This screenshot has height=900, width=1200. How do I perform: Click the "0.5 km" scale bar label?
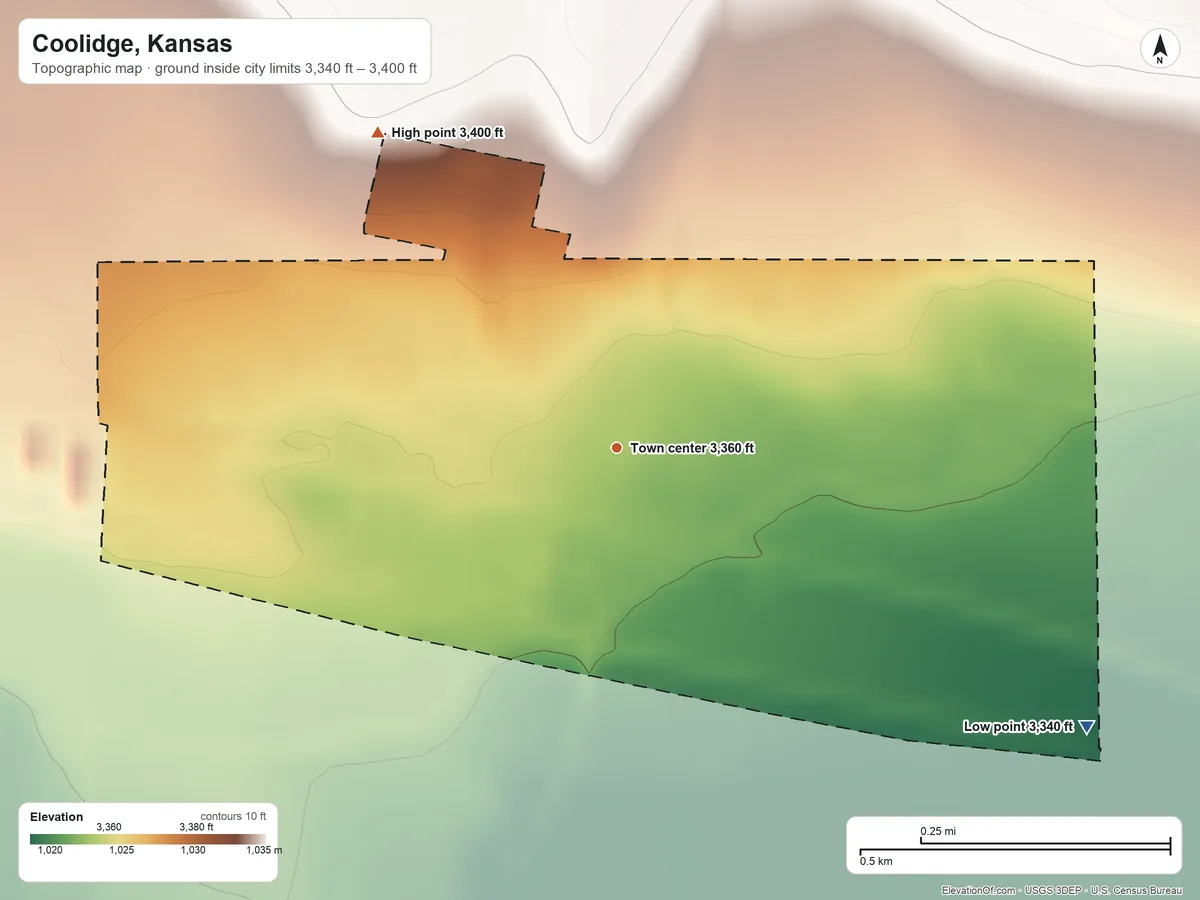point(876,861)
